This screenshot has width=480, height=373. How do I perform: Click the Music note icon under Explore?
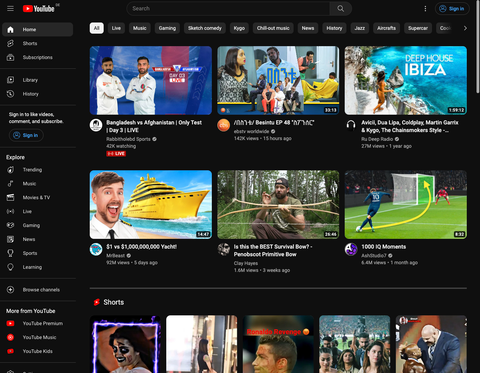pos(10,184)
